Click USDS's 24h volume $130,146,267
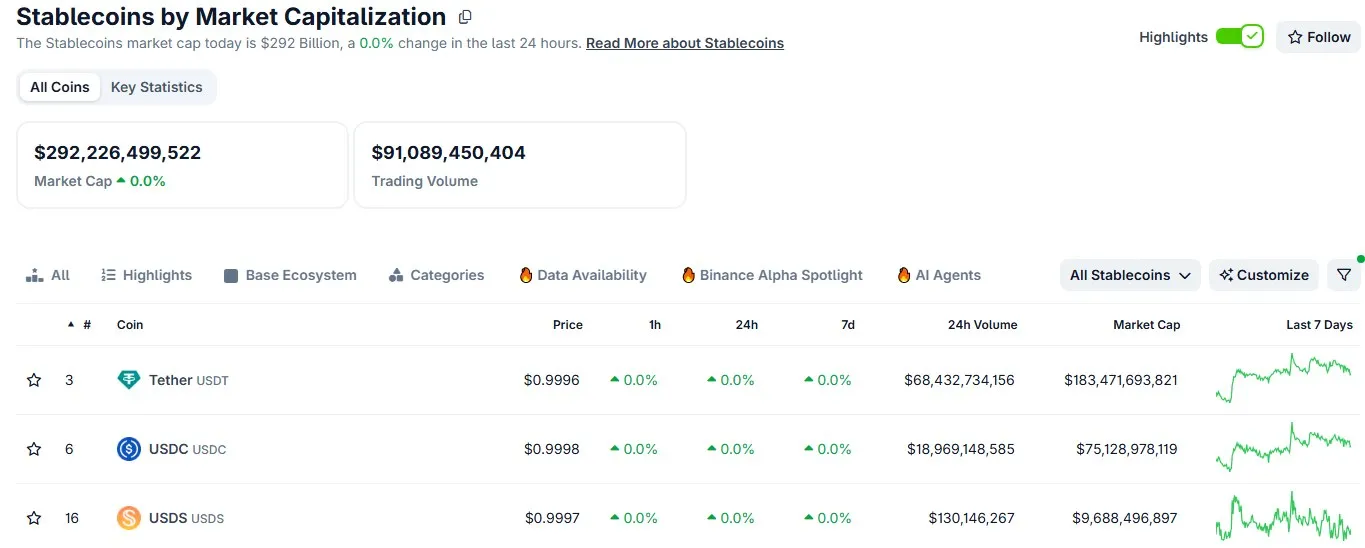The width and height of the screenshot is (1365, 548). 971,518
